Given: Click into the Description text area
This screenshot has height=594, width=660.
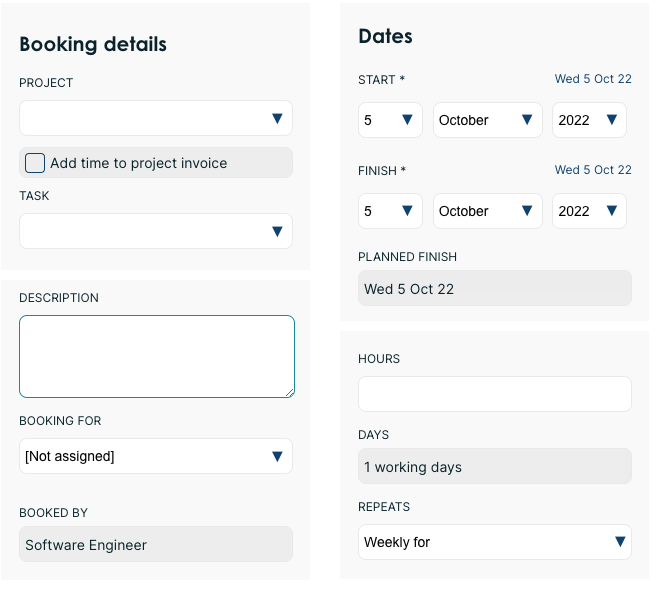Looking at the screenshot, I should [x=156, y=356].
